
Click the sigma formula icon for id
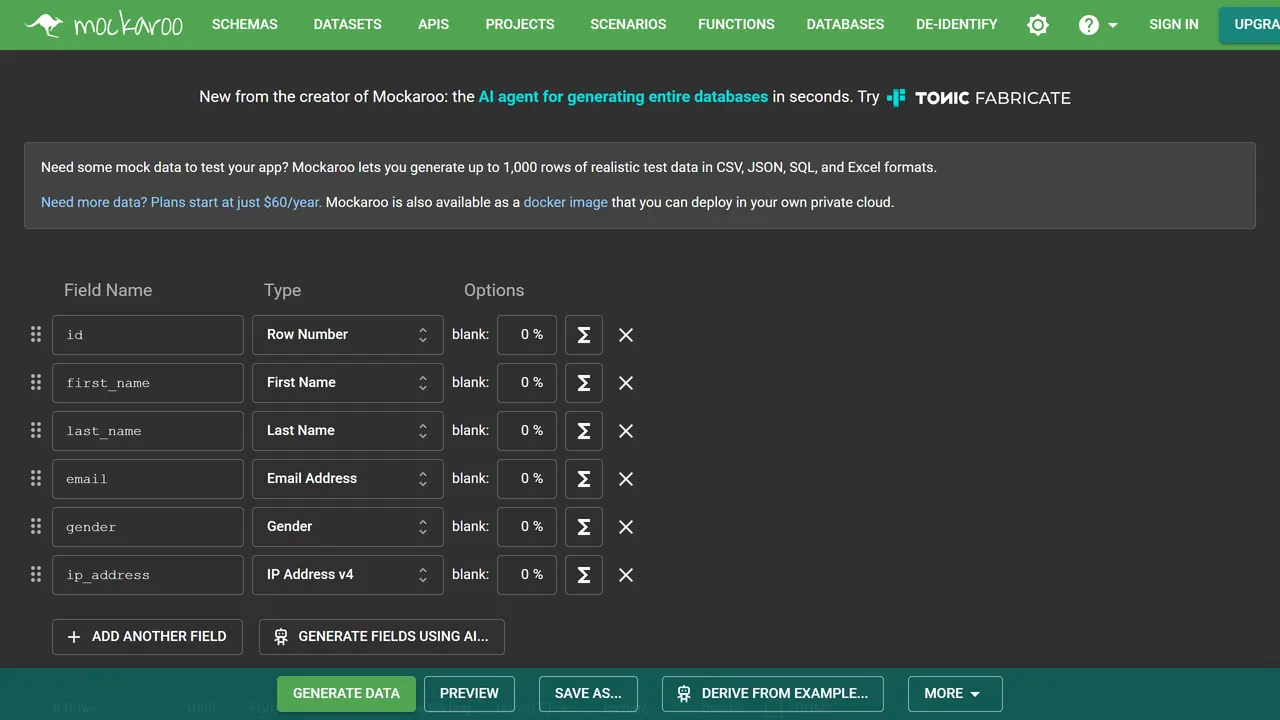tap(584, 335)
